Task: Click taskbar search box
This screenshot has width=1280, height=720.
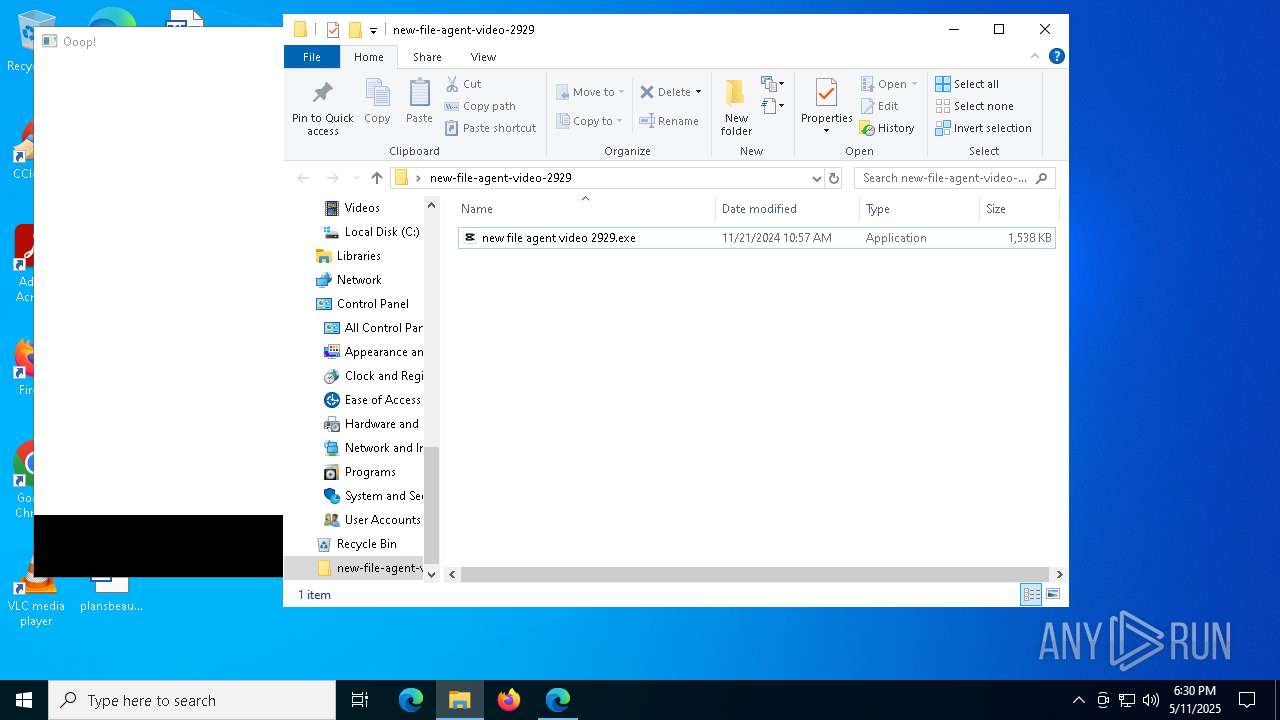Action: (192, 700)
